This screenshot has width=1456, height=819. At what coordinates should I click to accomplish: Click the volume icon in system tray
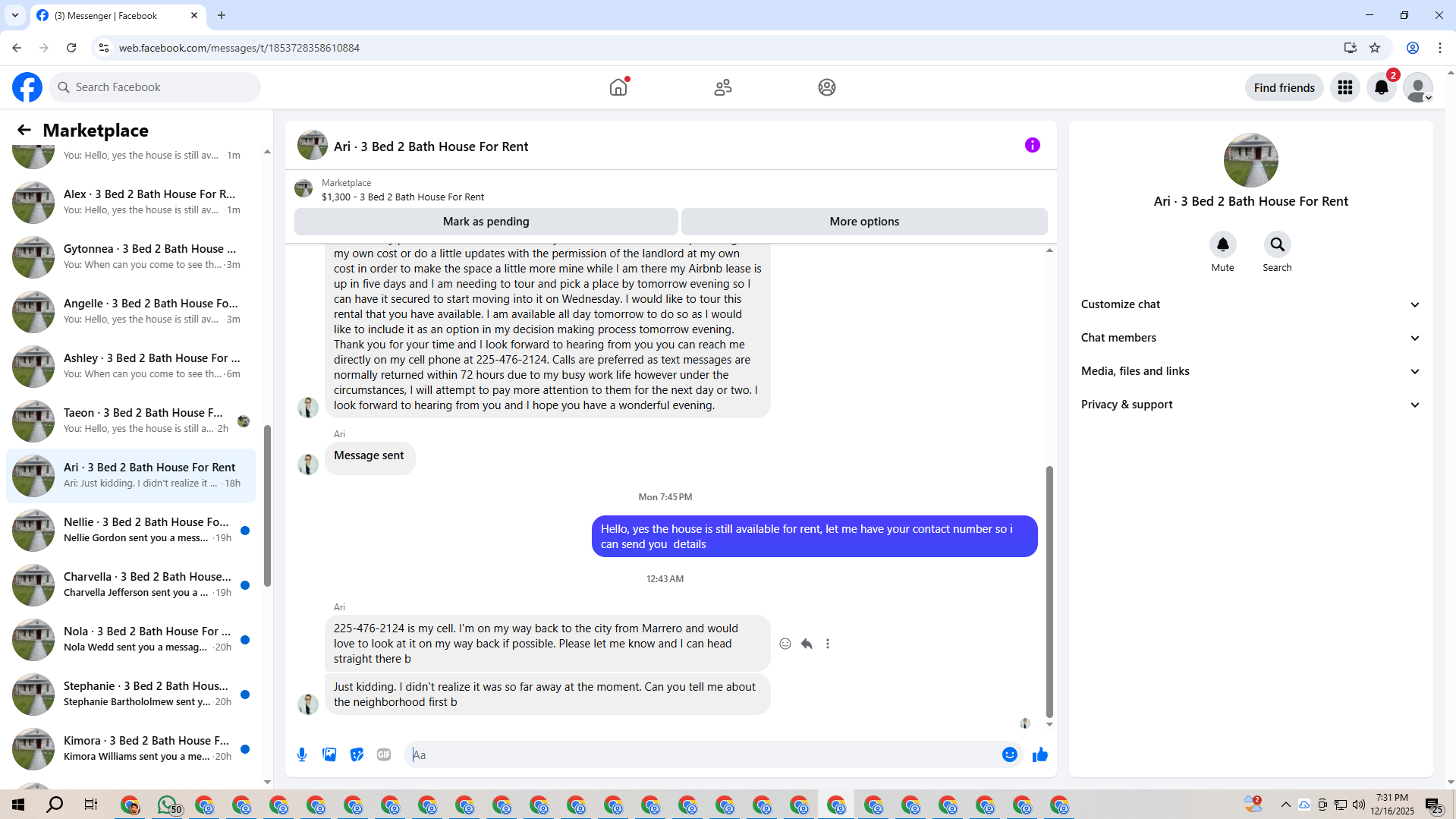pyautogui.click(x=1358, y=805)
